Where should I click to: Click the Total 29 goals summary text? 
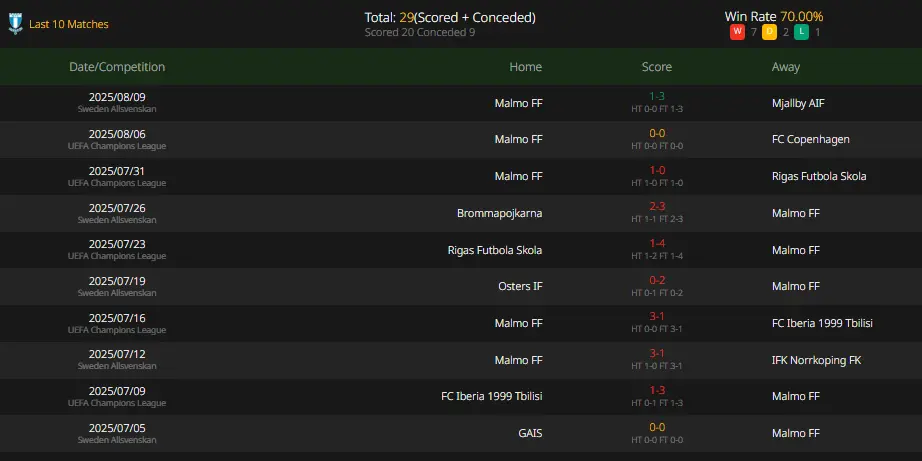450,18
